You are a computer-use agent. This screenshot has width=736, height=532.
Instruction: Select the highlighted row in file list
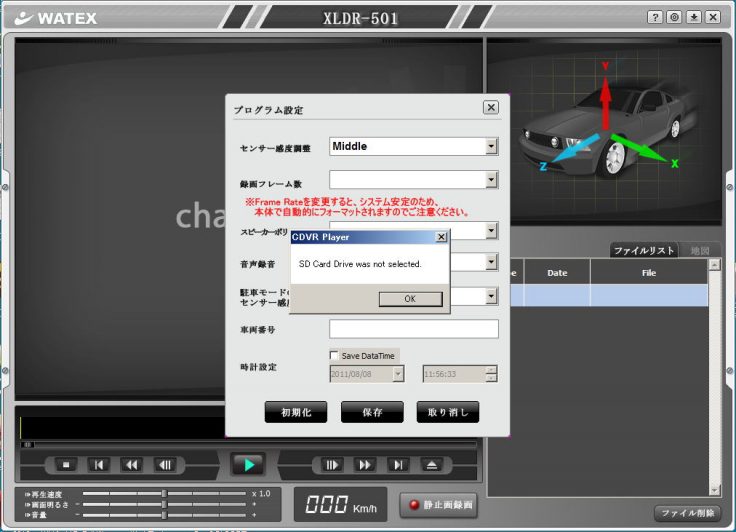click(609, 295)
